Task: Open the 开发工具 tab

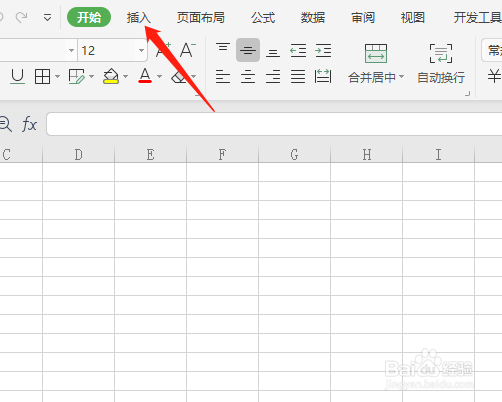Action: (477, 17)
